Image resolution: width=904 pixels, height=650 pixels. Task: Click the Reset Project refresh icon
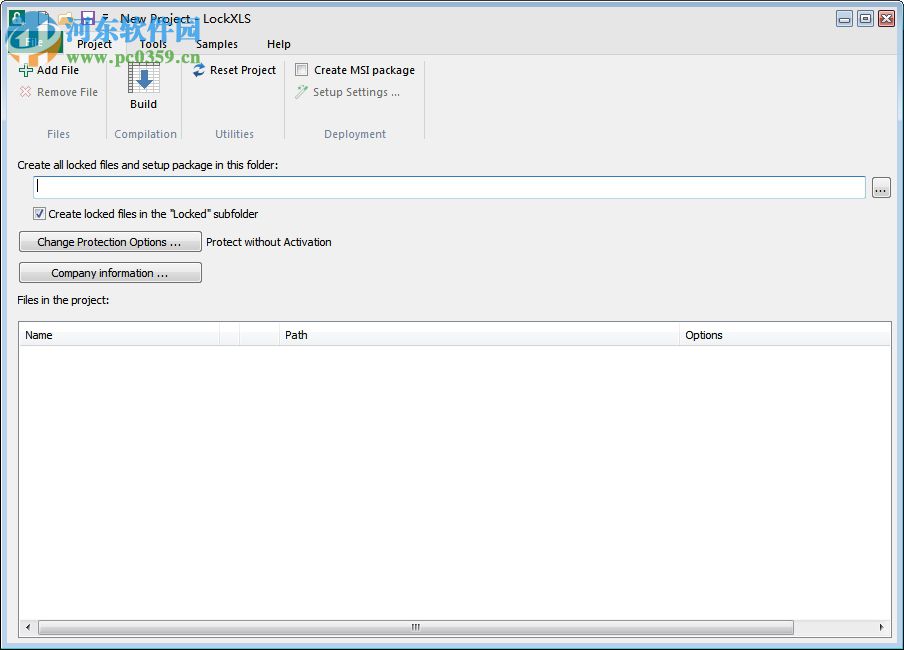(x=199, y=70)
